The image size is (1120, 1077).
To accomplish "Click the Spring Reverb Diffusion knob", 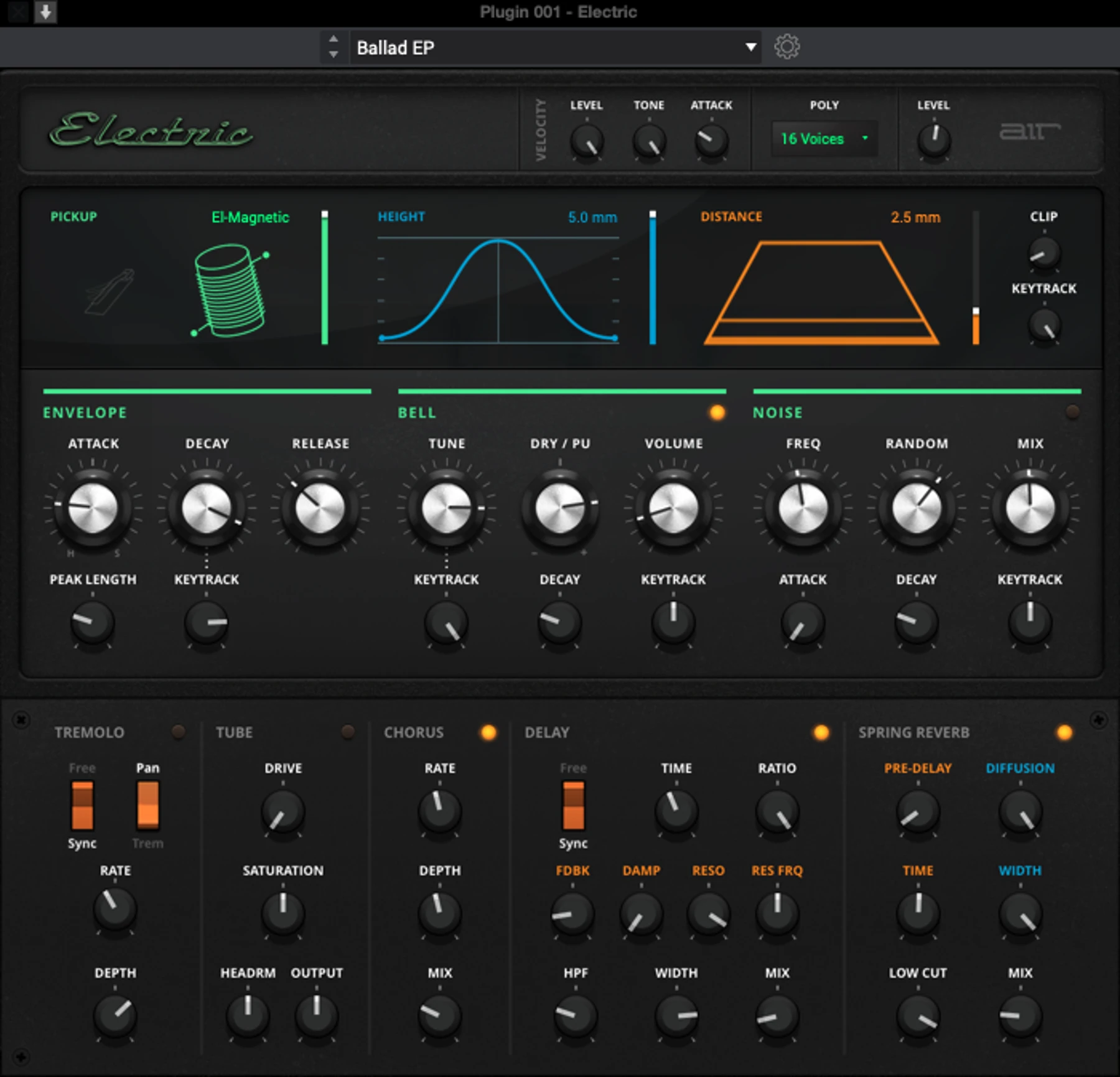I will pyautogui.click(x=1020, y=813).
